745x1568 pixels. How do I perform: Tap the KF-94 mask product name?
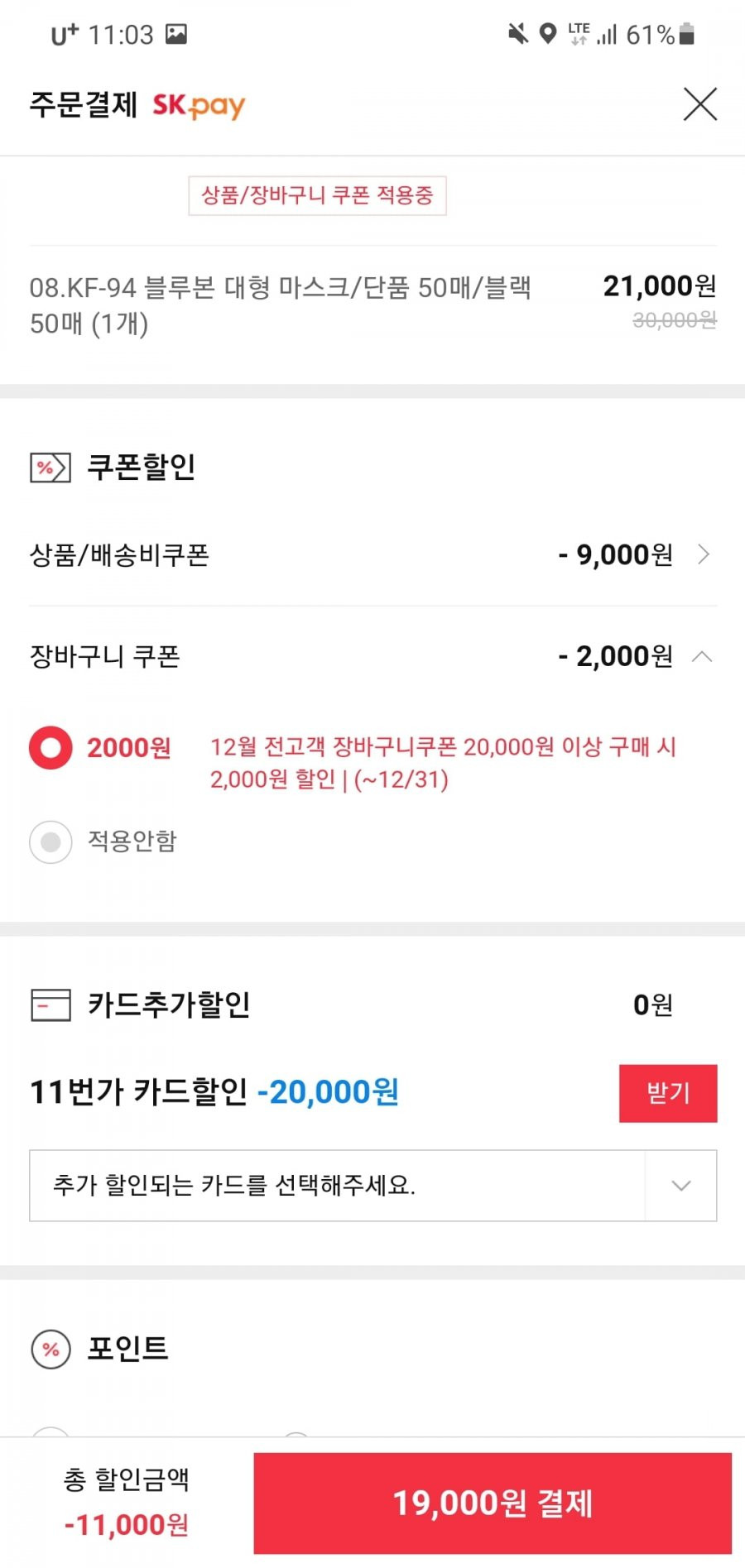[280, 305]
